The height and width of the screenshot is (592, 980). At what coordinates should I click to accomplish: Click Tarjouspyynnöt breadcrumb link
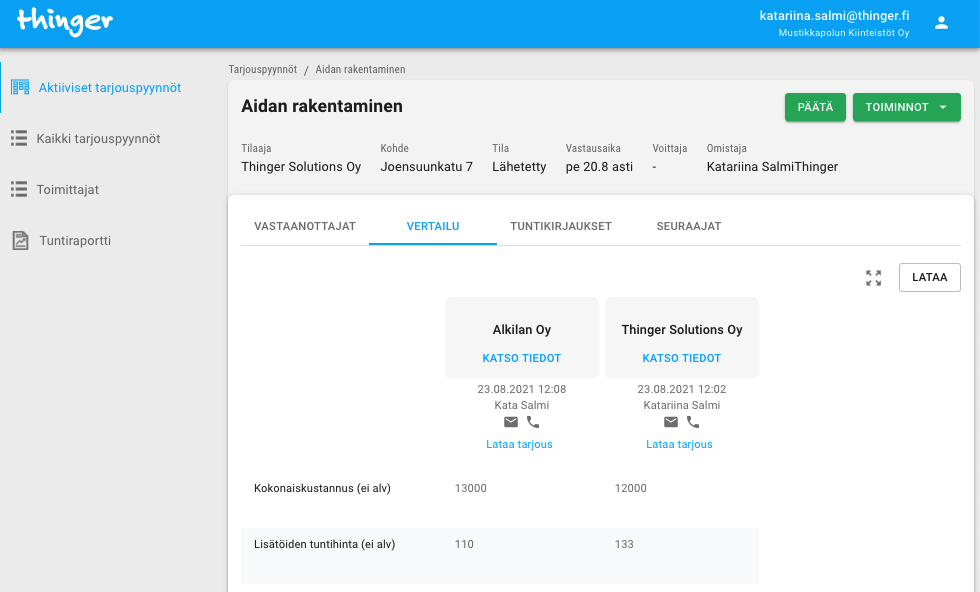tap(262, 69)
